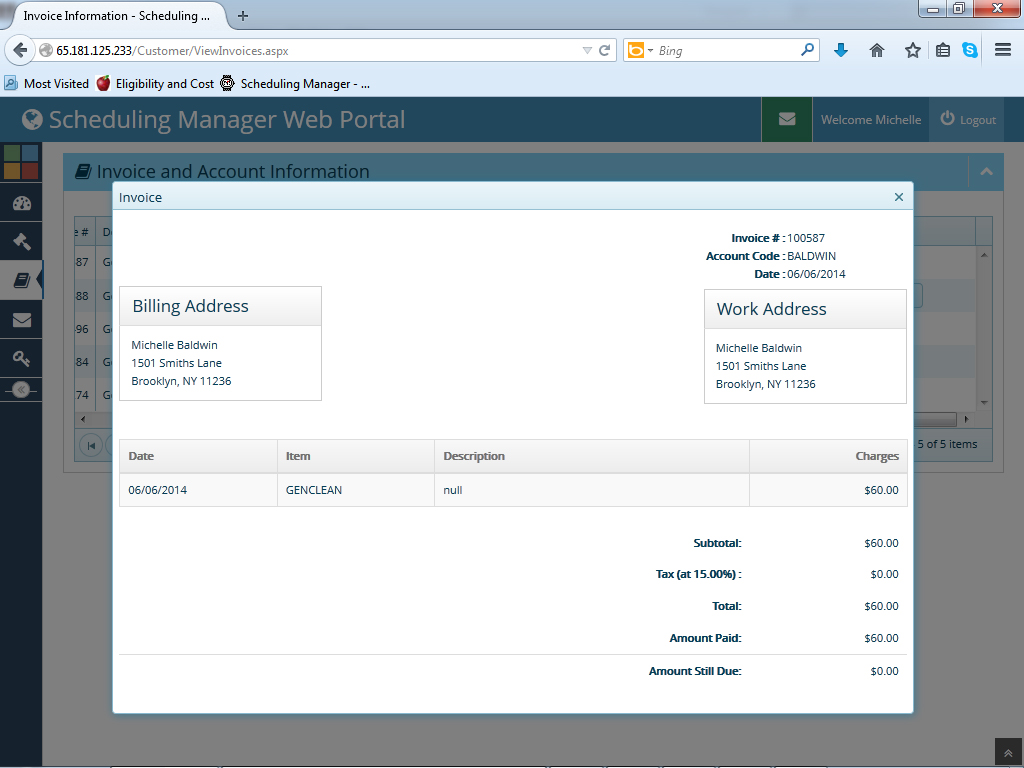1024x768 pixels.
Task: Click into the Bing search field
Action: [727, 50]
